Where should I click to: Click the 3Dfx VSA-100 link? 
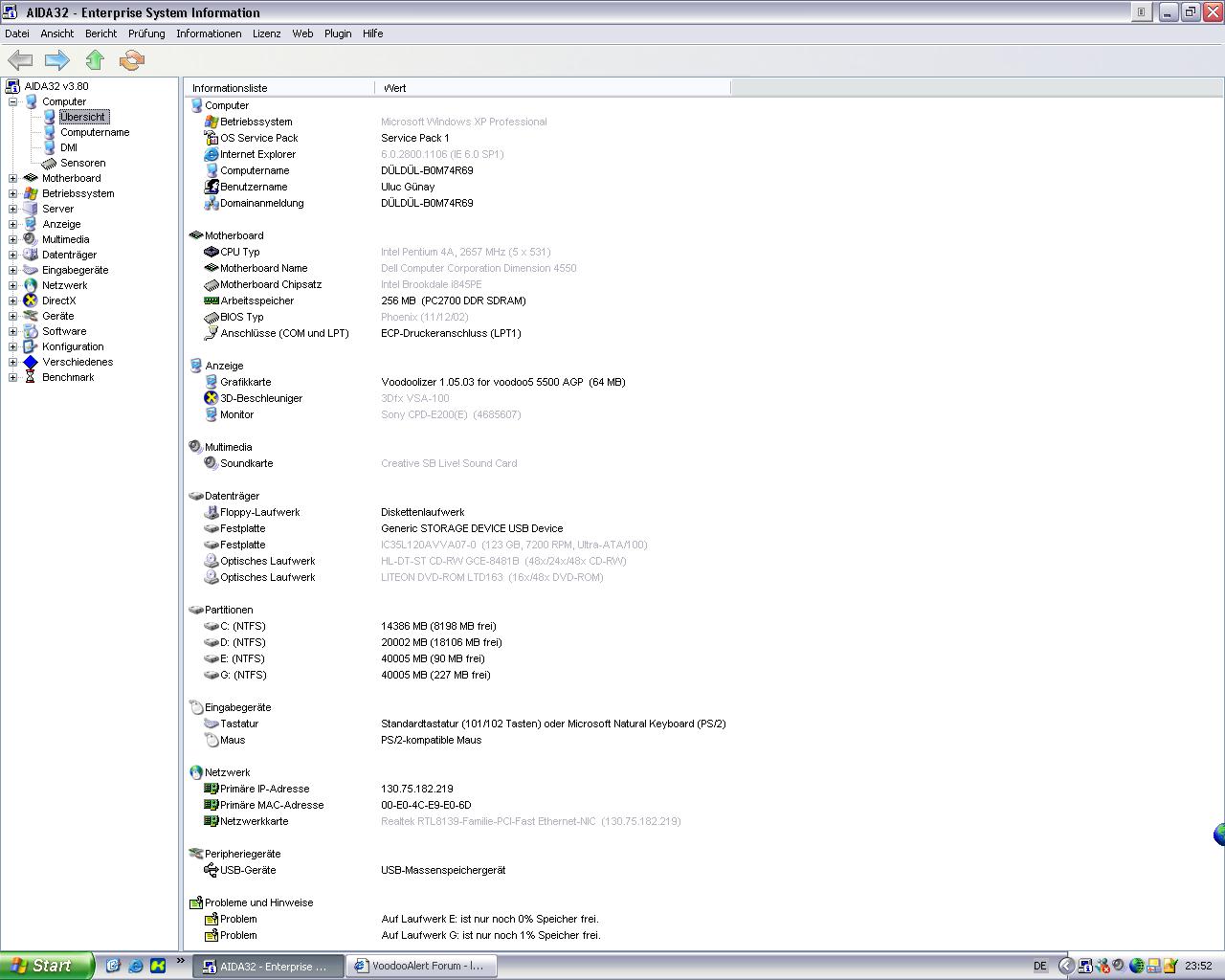click(x=415, y=398)
